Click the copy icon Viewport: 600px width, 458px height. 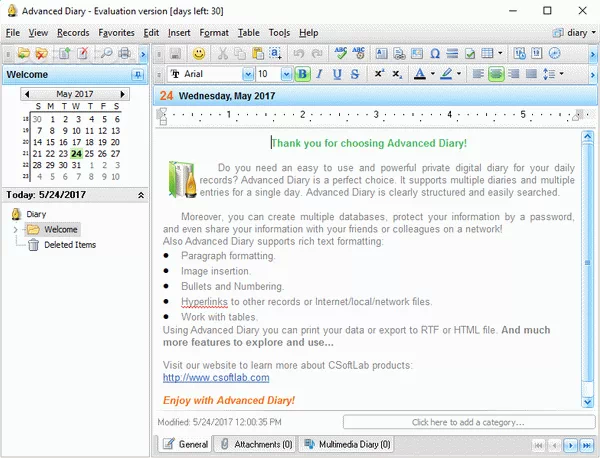[240, 54]
